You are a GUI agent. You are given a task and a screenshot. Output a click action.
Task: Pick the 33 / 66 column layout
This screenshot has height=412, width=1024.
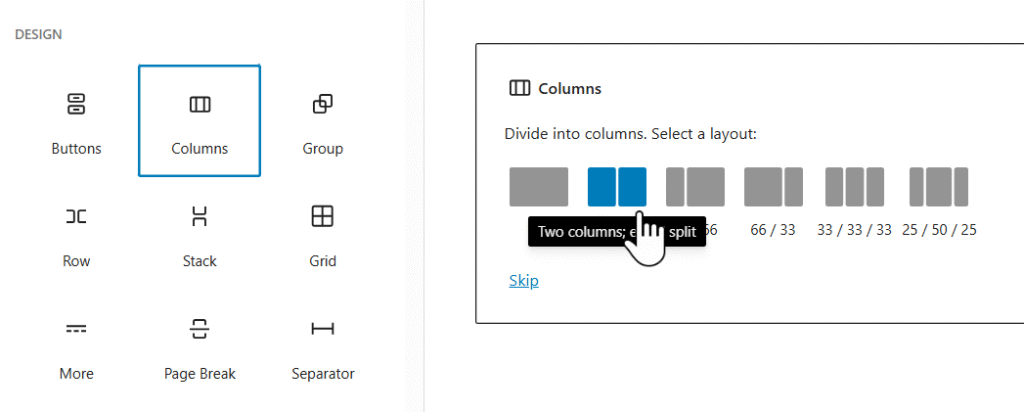pyautogui.click(x=695, y=187)
